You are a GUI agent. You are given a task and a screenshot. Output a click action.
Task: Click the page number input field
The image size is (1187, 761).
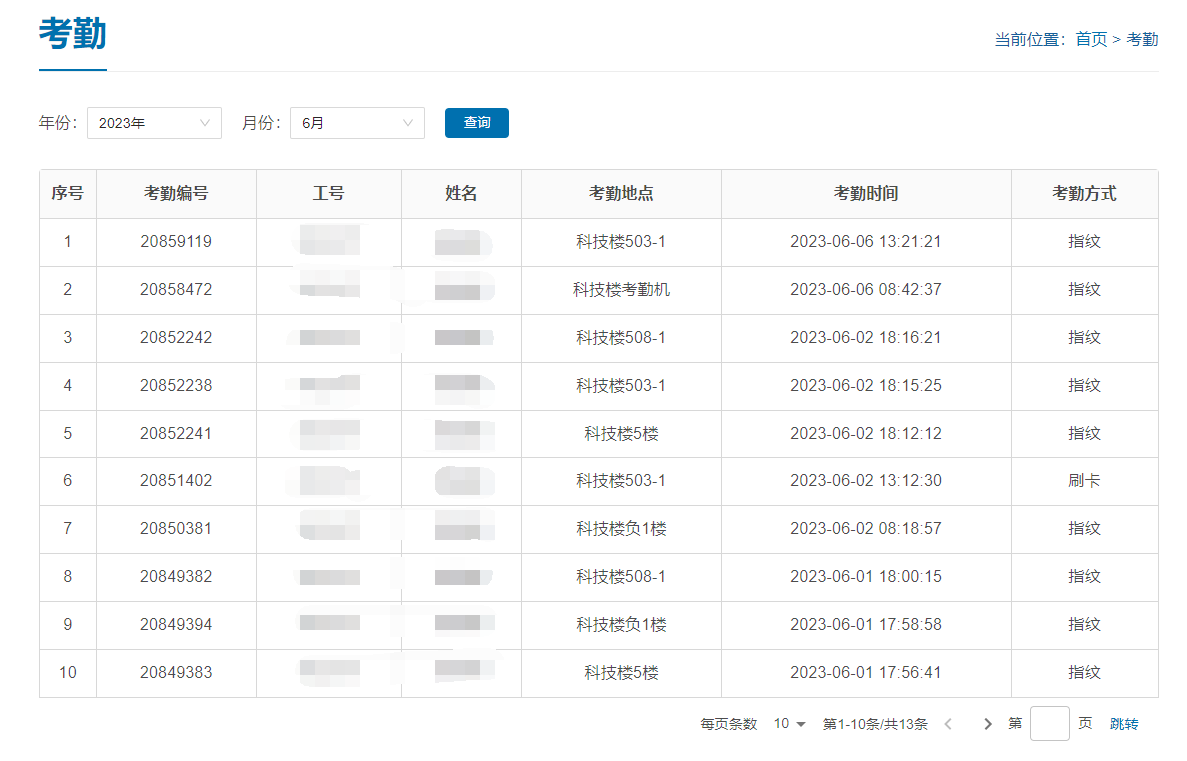1049,724
